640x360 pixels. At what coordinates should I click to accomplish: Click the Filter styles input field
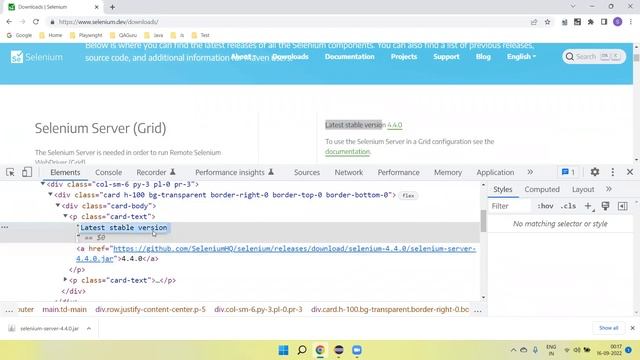point(510,206)
